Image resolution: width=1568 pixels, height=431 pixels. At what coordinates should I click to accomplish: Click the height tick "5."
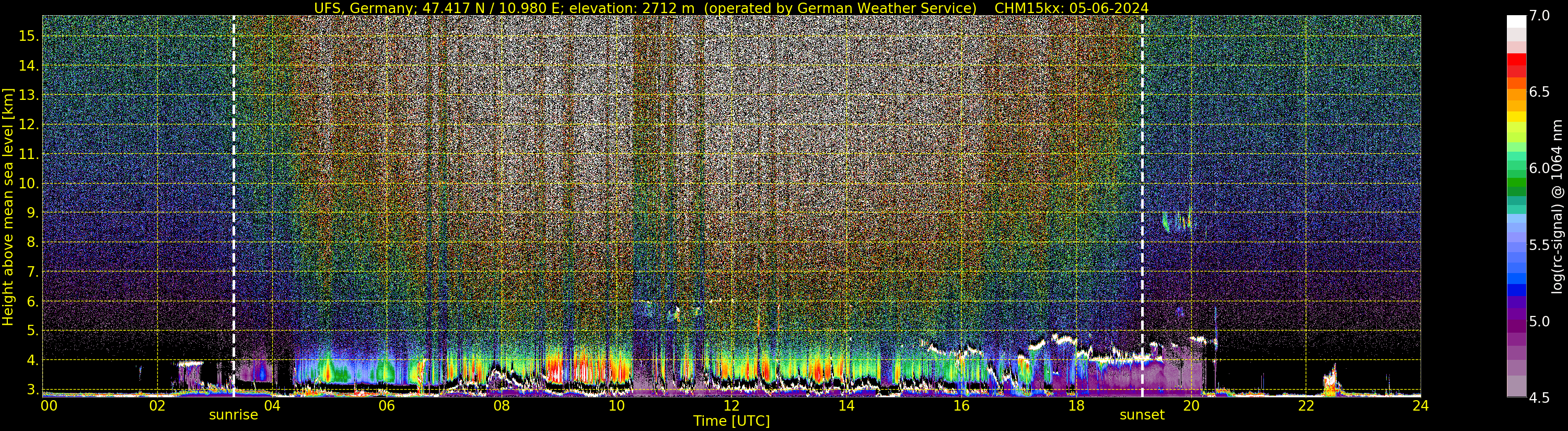click(x=32, y=331)
